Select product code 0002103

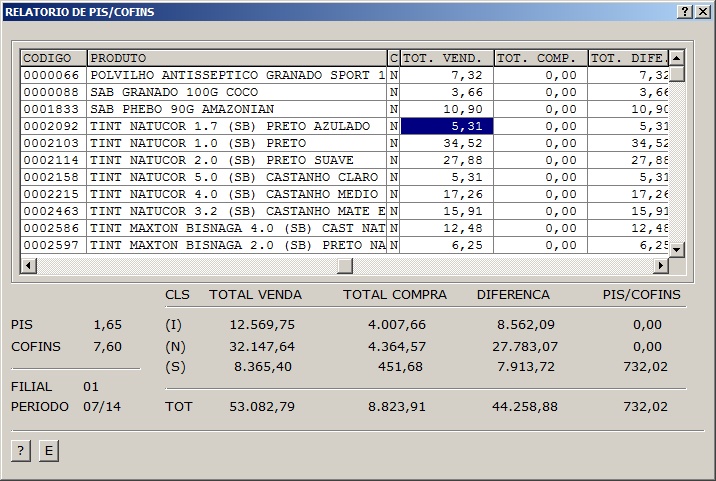coord(53,143)
